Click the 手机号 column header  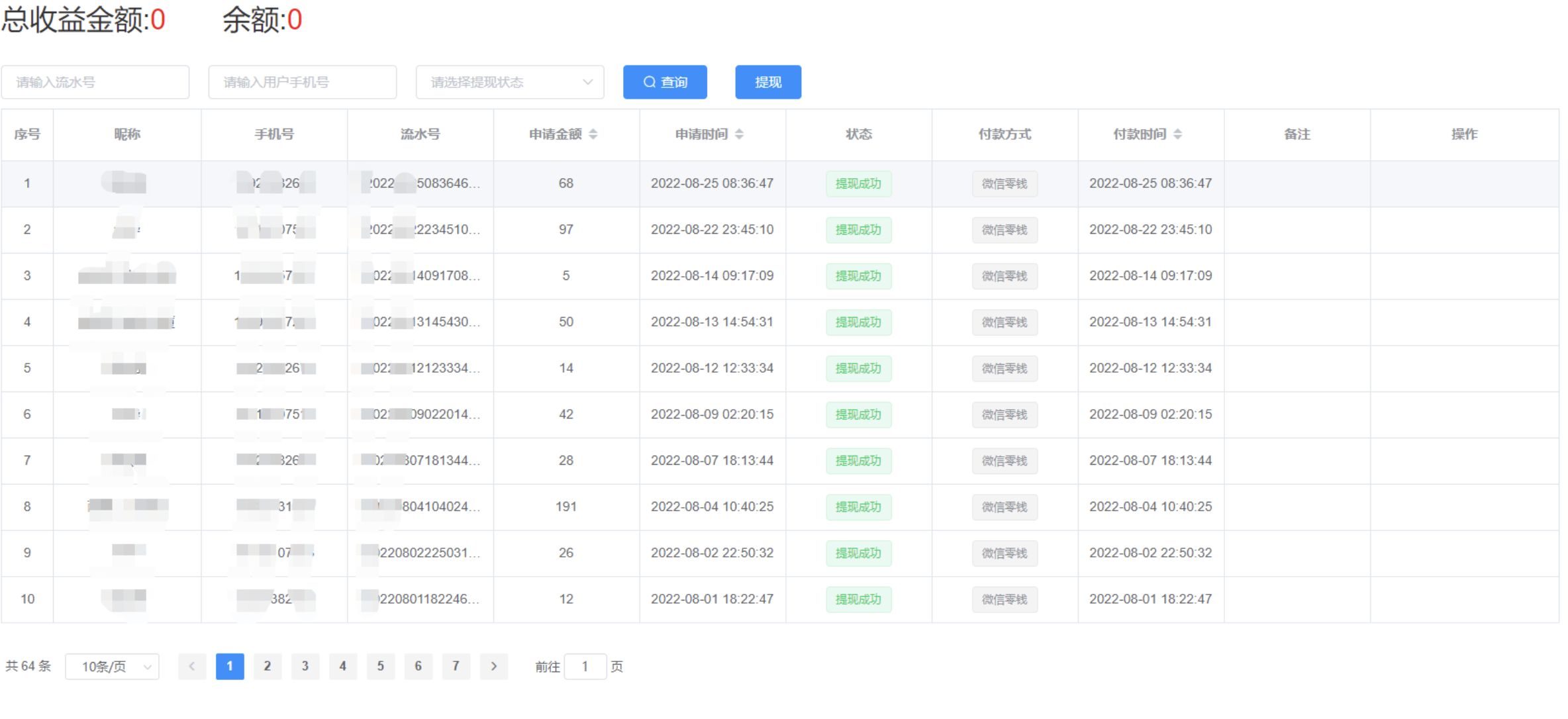point(274,134)
